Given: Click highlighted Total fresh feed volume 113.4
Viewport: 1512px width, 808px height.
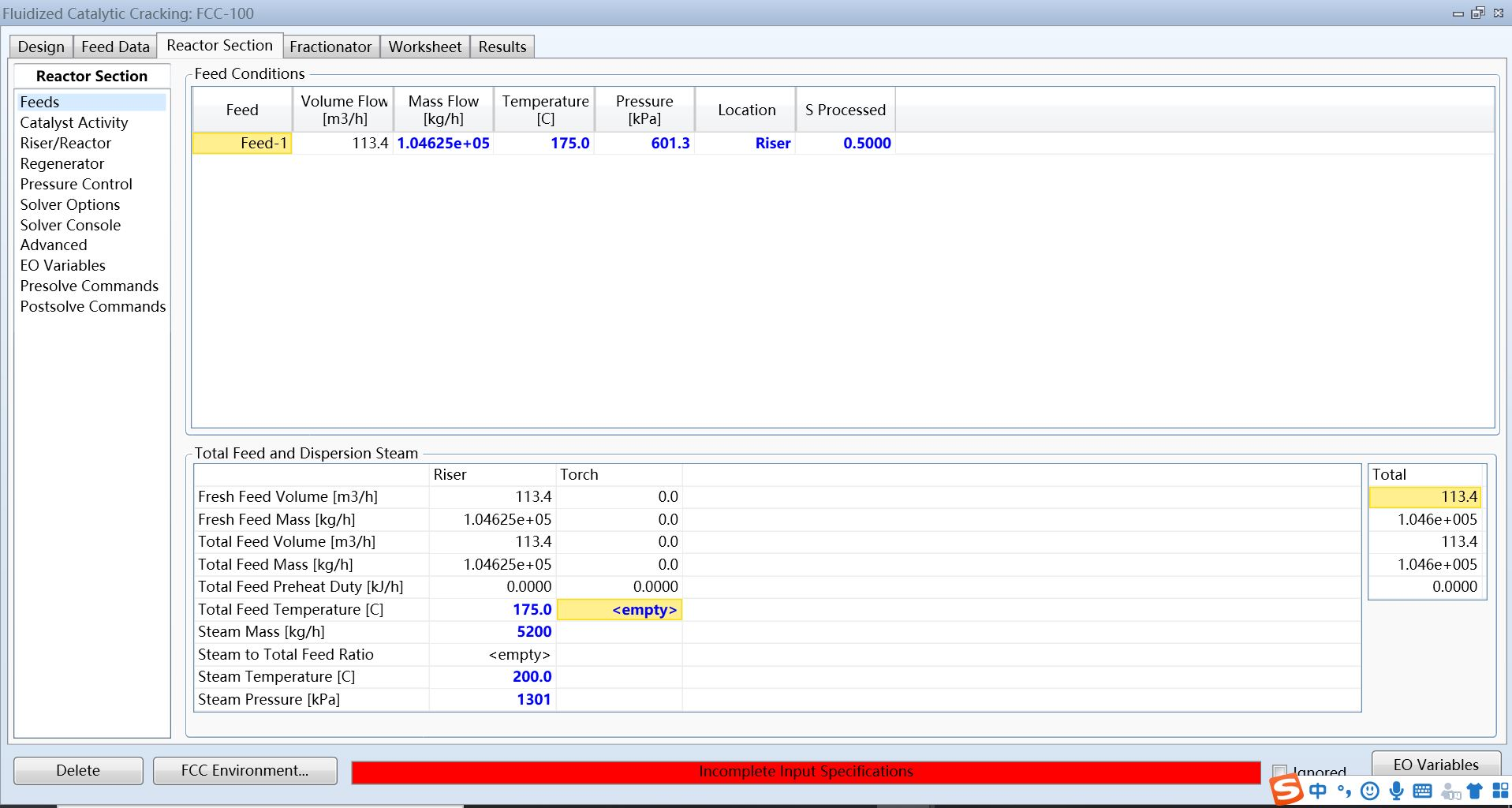Looking at the screenshot, I should point(1425,496).
